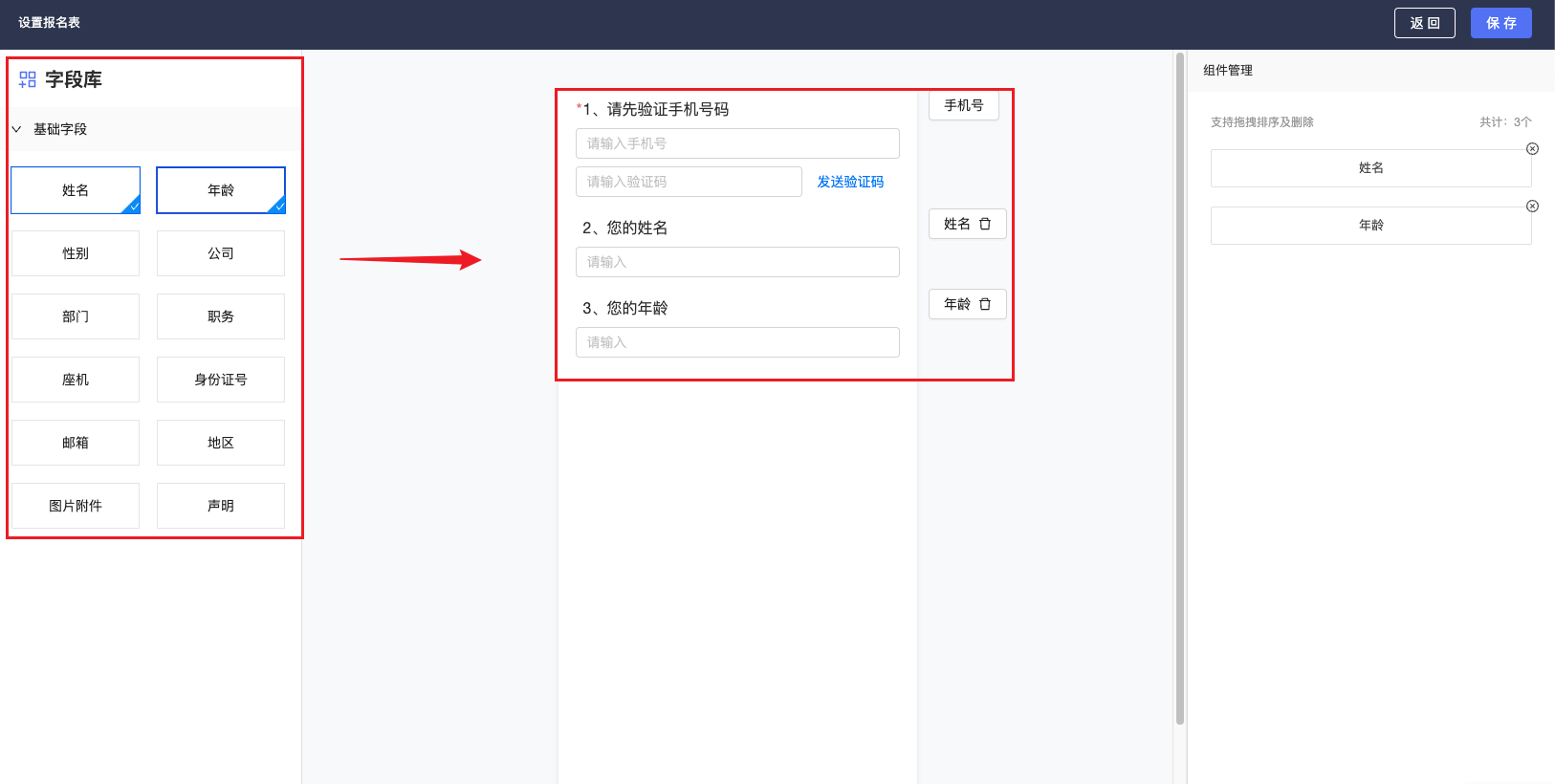Viewport: 1555px width, 784px height.
Task: Save the form with 保存 button
Action: pyautogui.click(x=1500, y=23)
